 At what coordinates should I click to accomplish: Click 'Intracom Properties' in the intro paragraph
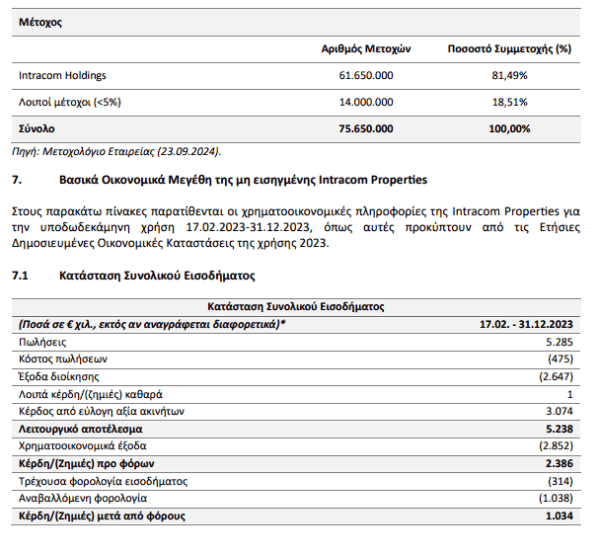click(x=505, y=211)
